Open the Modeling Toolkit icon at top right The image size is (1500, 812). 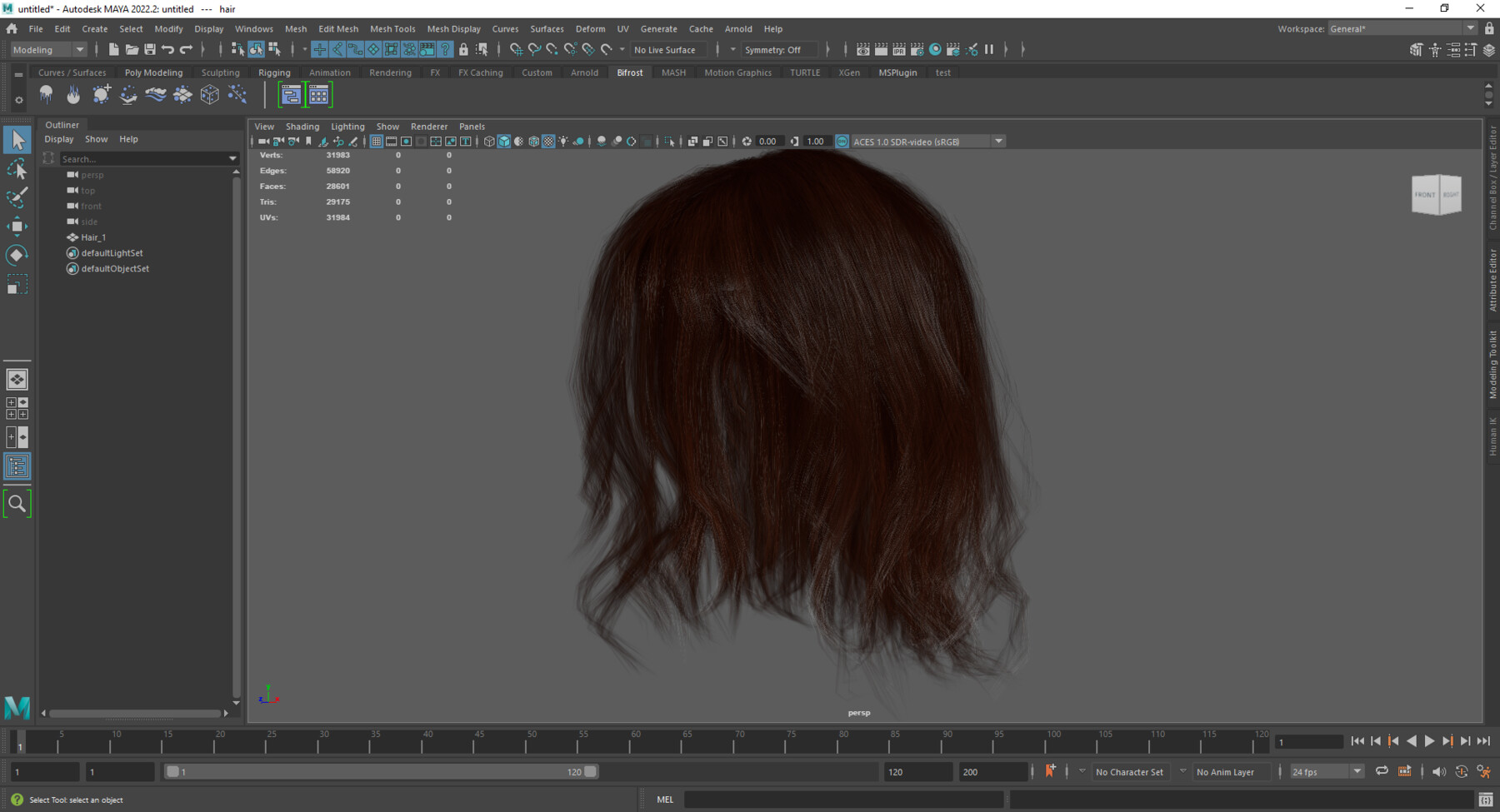(x=1417, y=50)
